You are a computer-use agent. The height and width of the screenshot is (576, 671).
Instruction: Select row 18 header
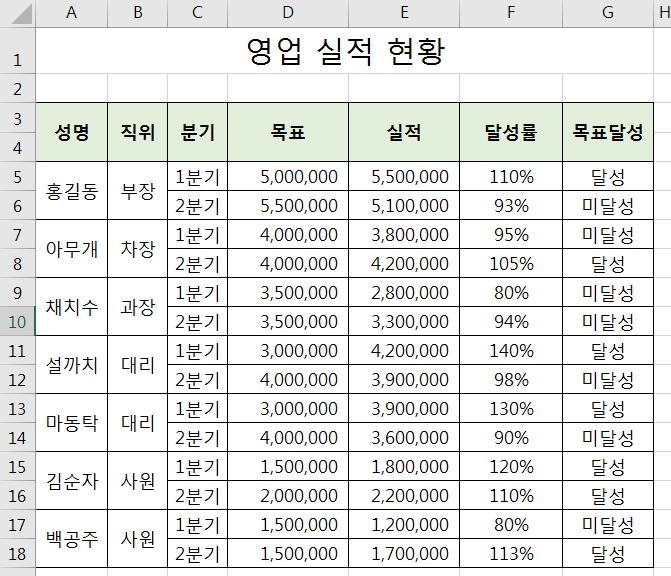click(18, 553)
